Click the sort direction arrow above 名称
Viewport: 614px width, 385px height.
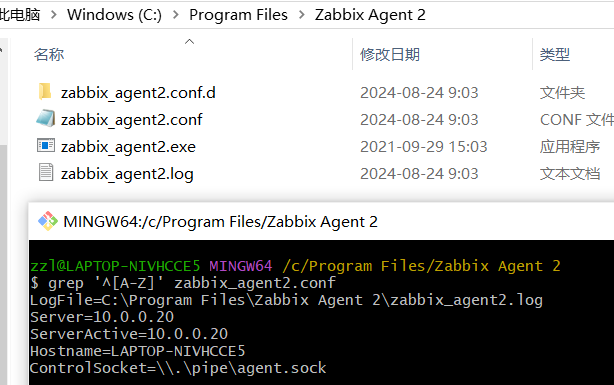tap(190, 42)
